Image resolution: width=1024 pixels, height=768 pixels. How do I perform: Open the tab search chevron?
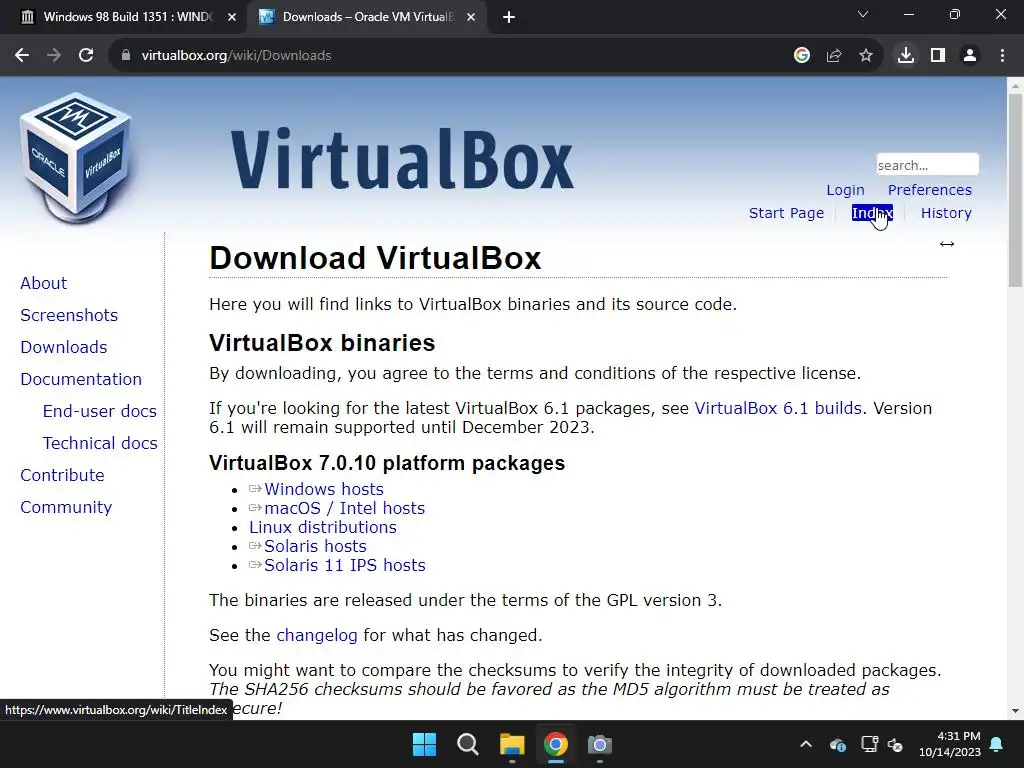pyautogui.click(x=863, y=14)
